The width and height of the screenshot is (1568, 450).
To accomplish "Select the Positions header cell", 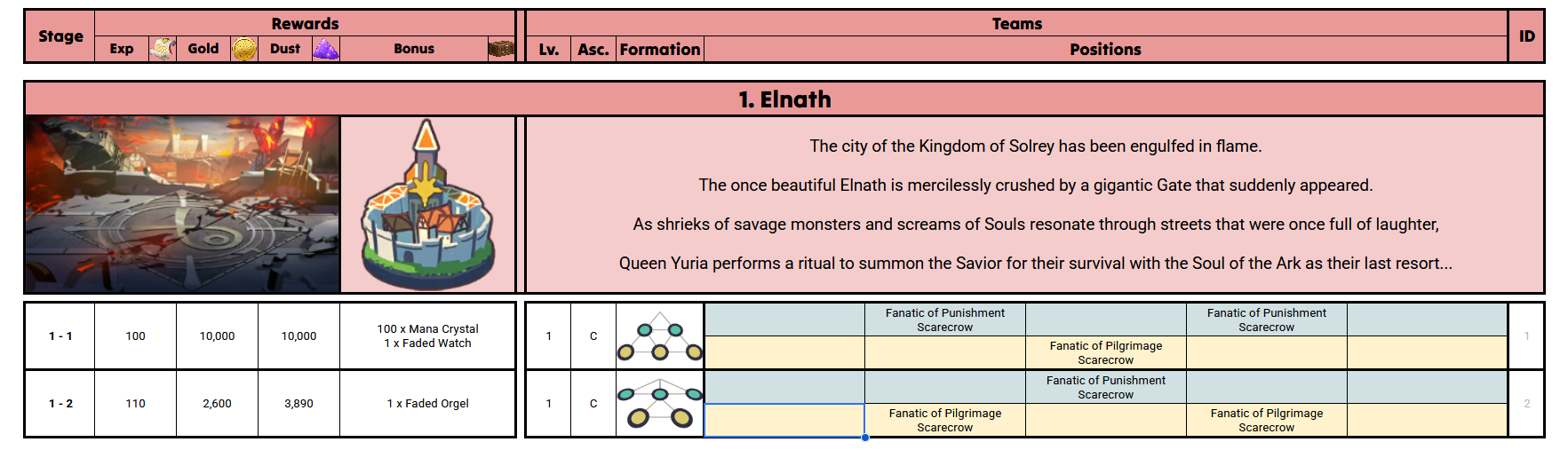I will coord(1104,50).
